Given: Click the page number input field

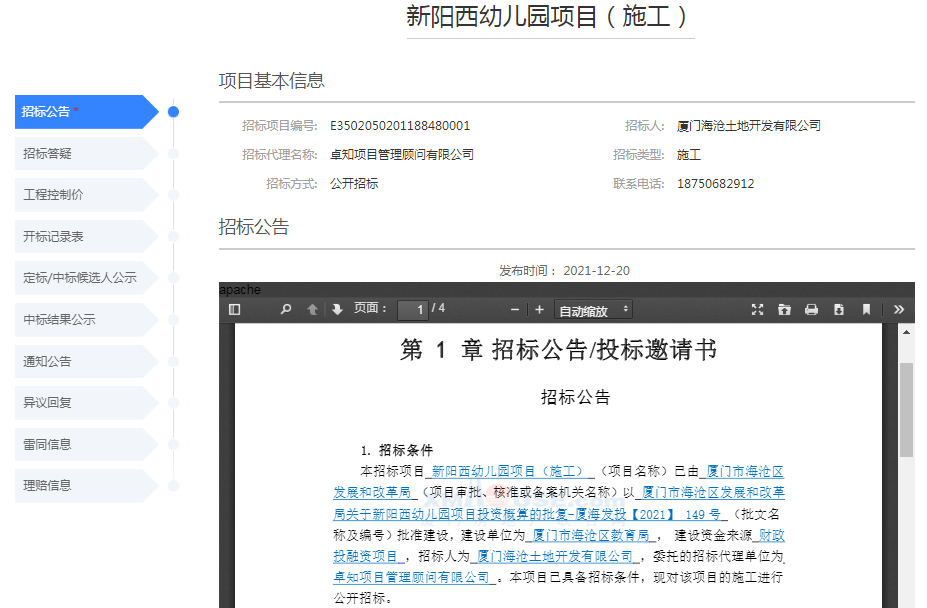Looking at the screenshot, I should (x=412, y=310).
